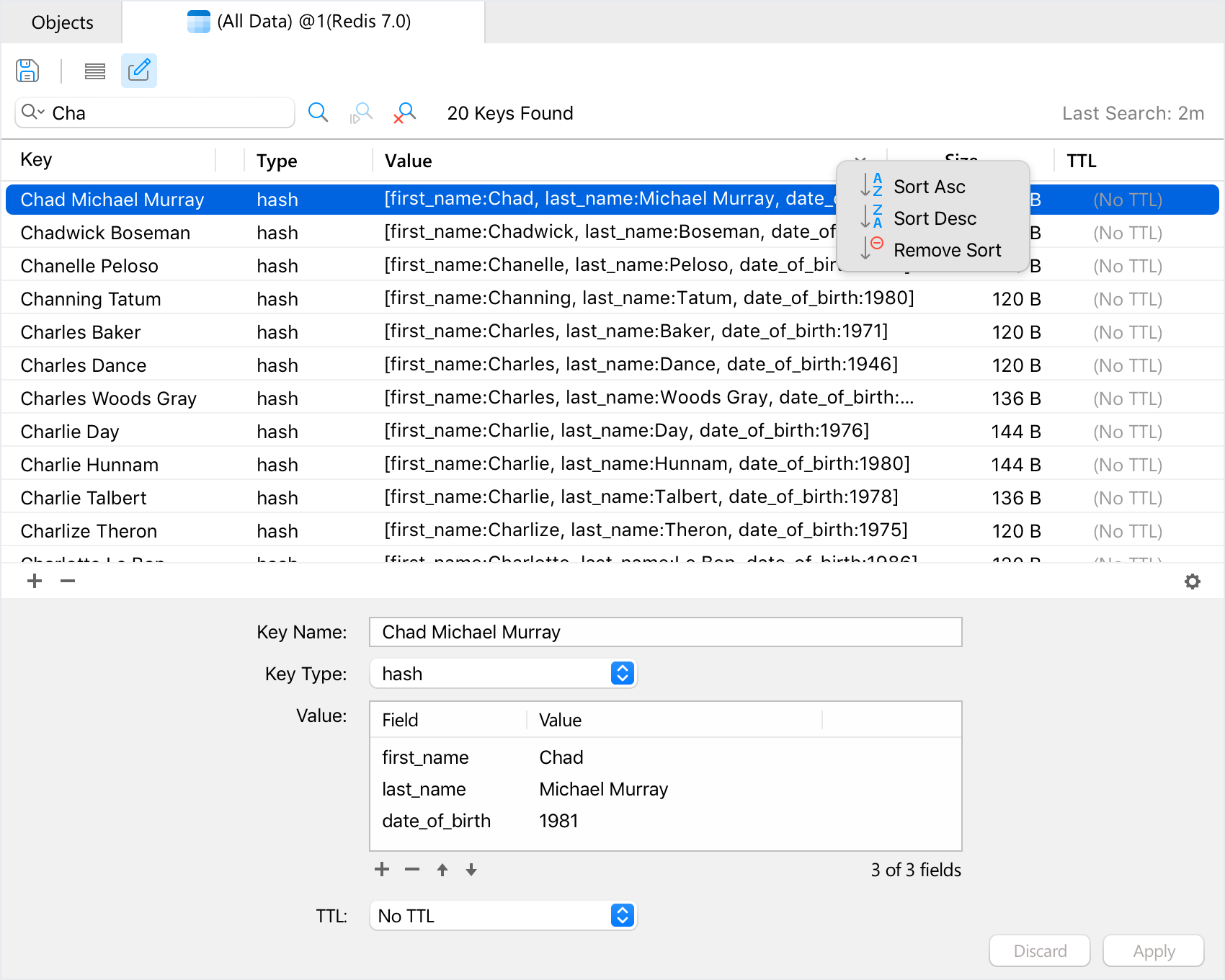Open the No TTL dropdown

coord(503,916)
